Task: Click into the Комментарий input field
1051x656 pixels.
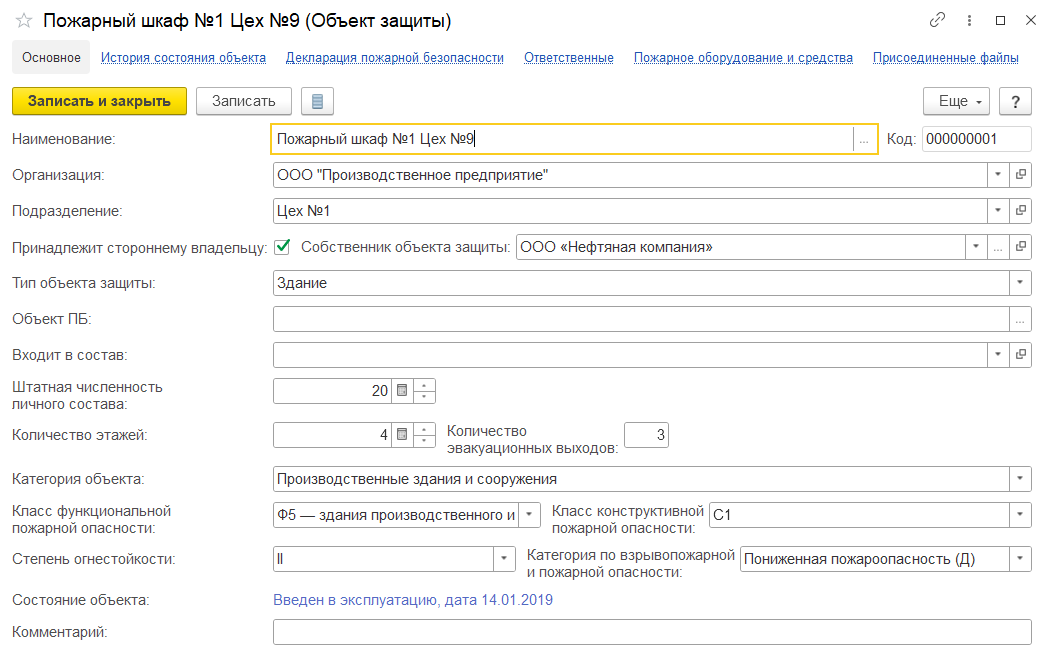Action: (x=650, y=632)
